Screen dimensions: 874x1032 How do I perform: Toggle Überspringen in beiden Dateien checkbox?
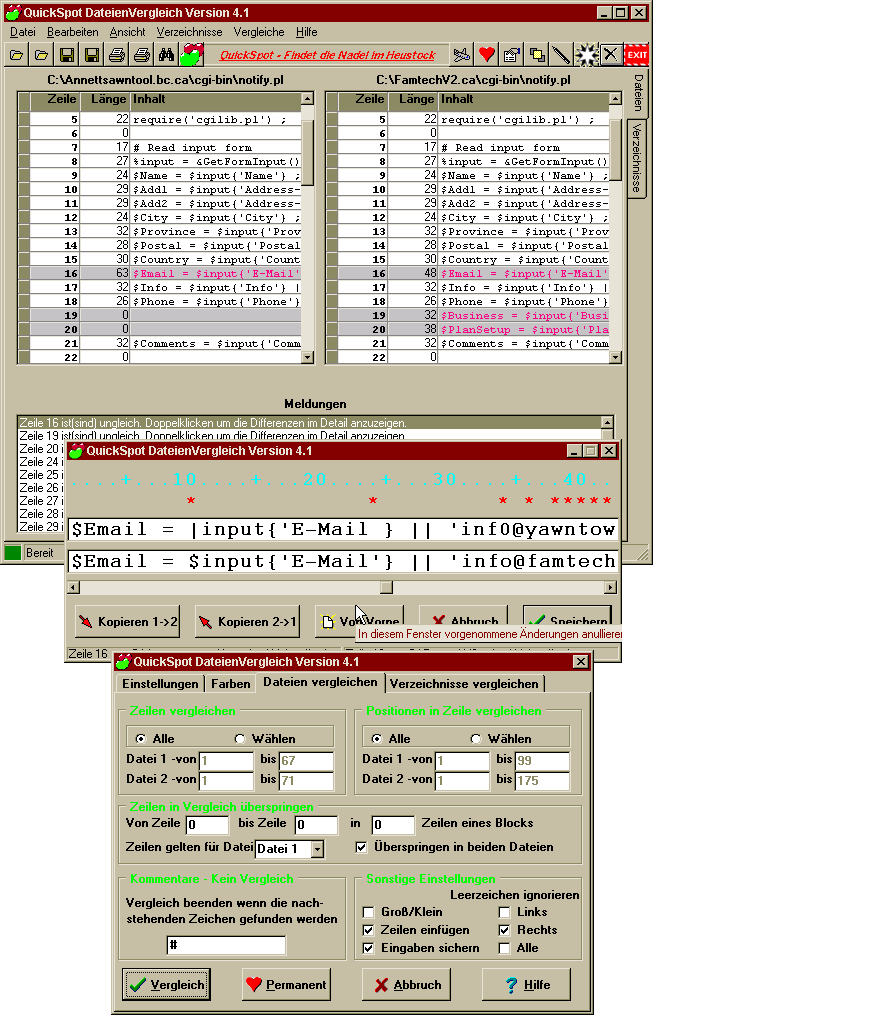pyautogui.click(x=362, y=847)
